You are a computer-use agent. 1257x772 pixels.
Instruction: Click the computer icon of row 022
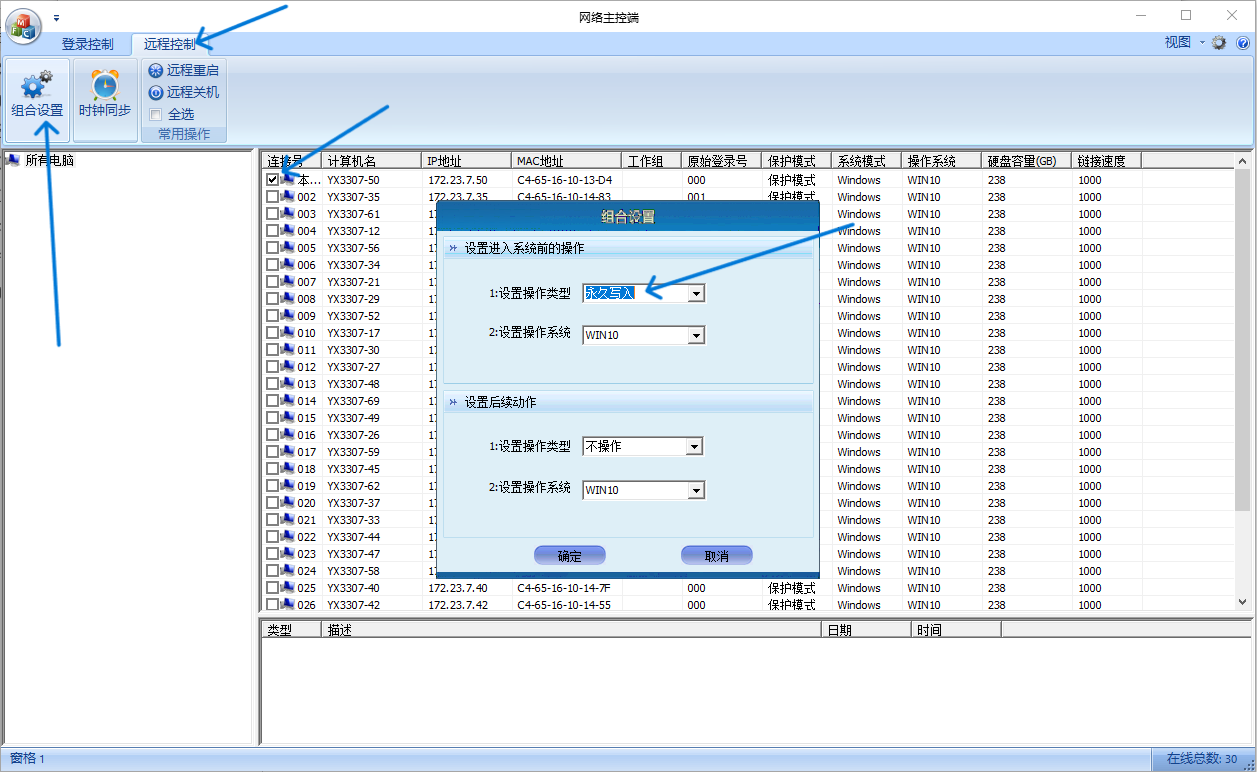pos(288,537)
